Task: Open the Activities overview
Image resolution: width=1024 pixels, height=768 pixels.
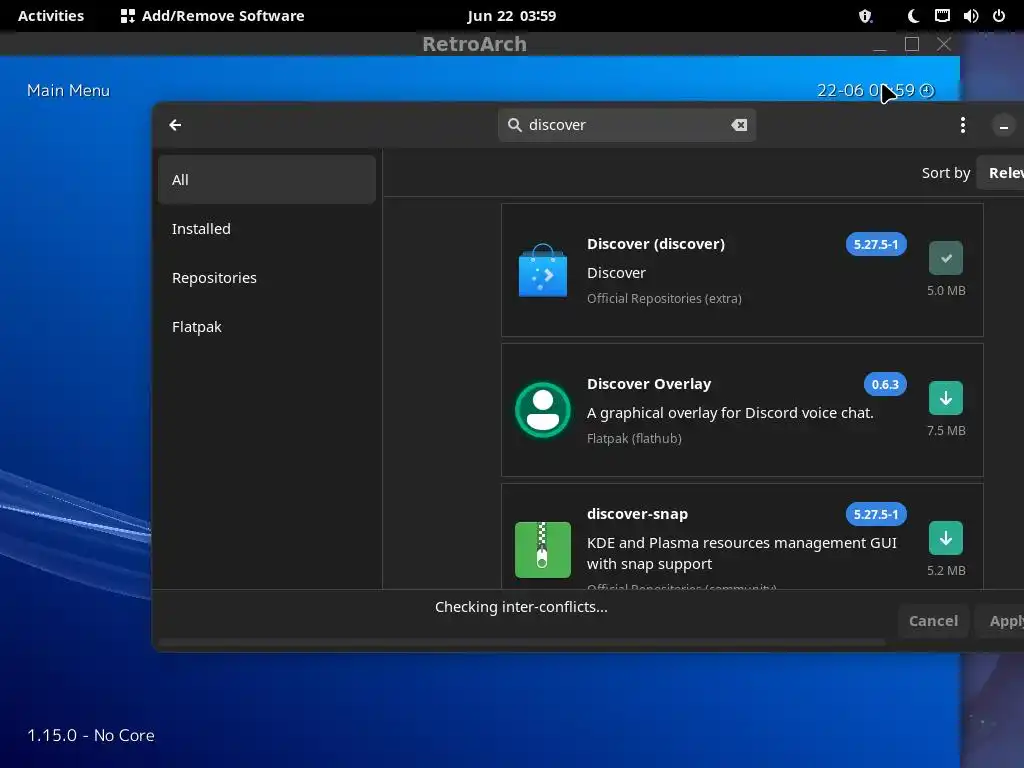Action: [51, 16]
